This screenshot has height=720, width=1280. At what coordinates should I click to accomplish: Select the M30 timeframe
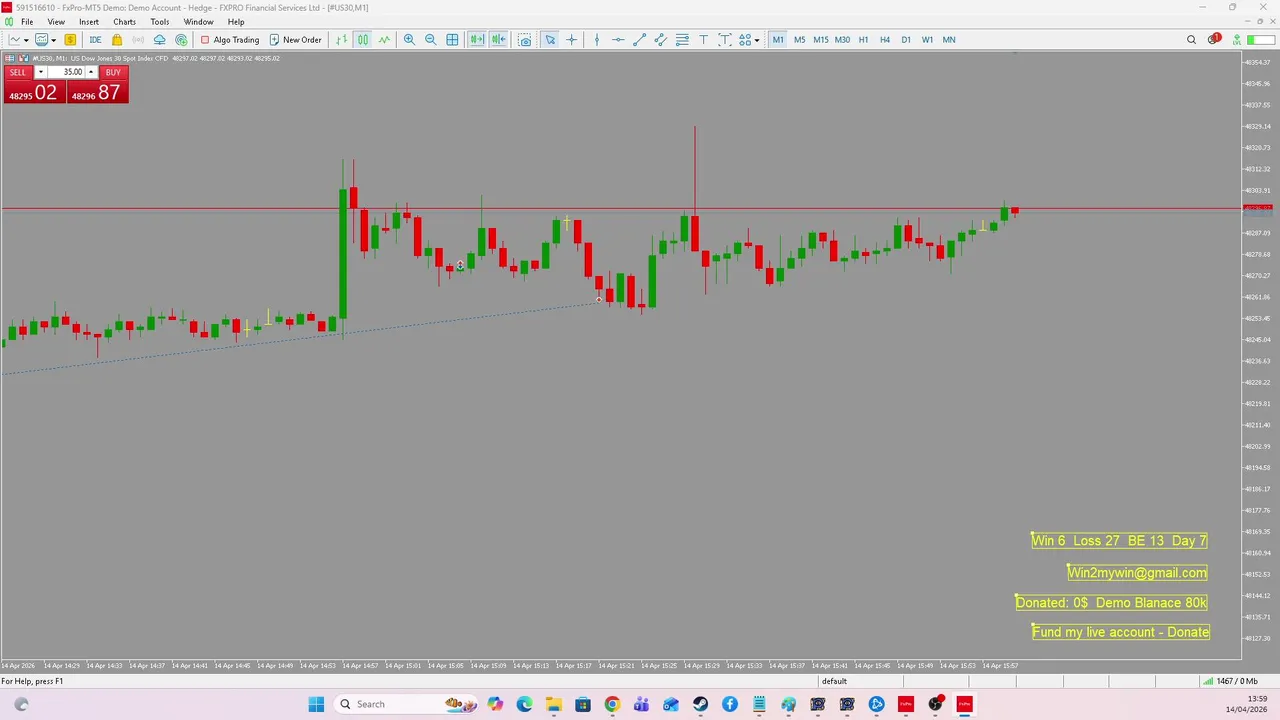(842, 40)
